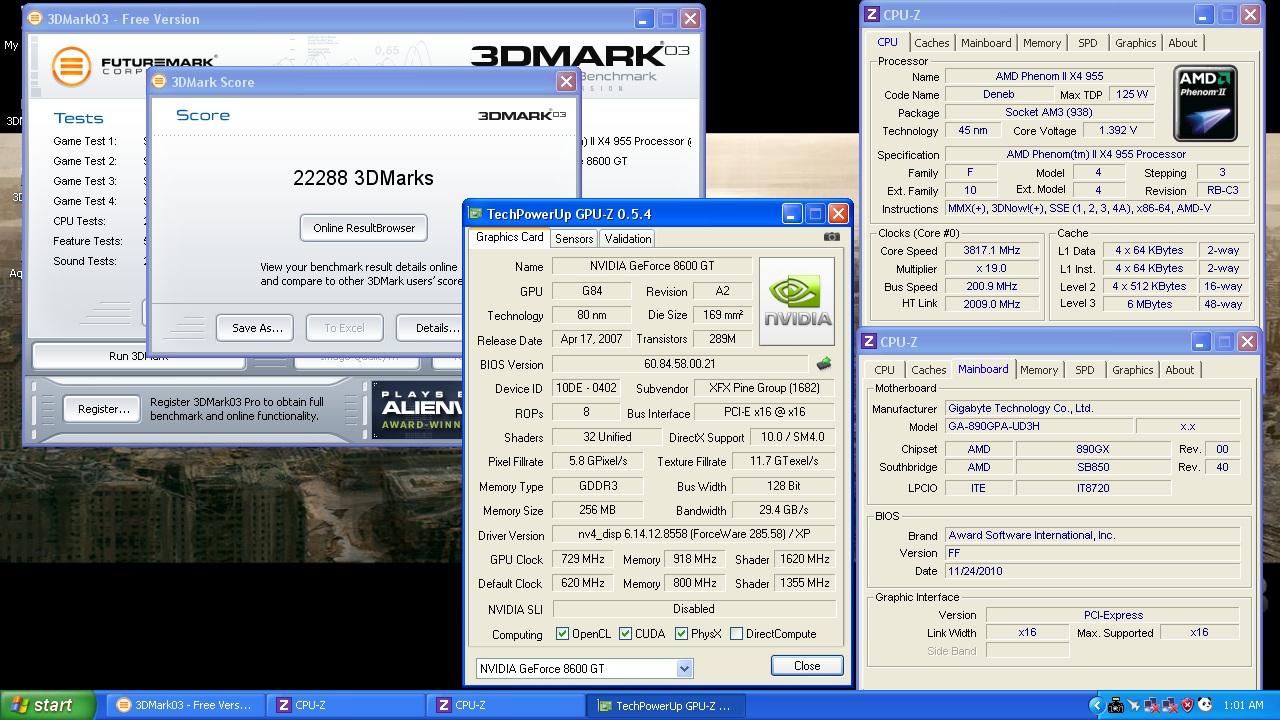1280x720 pixels.
Task: Open SPD tab in lower CPU-Z window
Action: click(x=1085, y=370)
